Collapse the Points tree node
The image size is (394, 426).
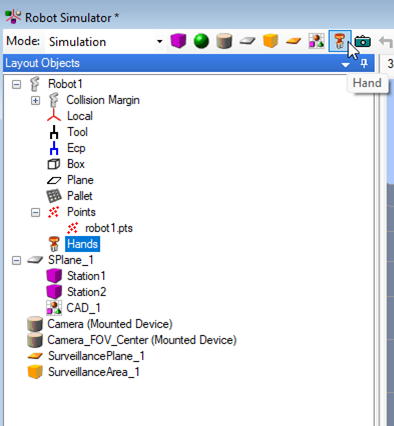coord(35,212)
